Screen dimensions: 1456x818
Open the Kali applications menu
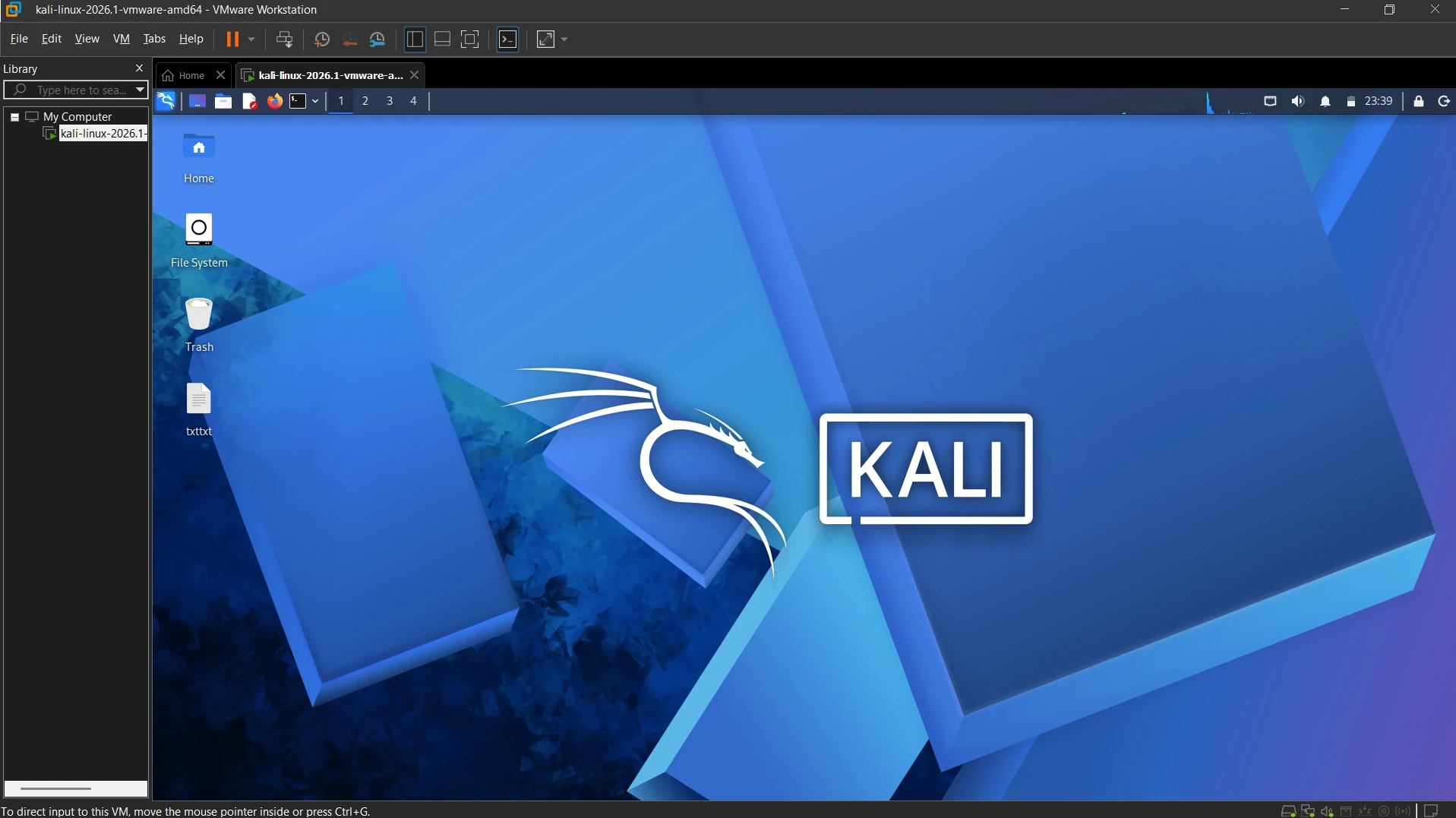pyautogui.click(x=166, y=101)
